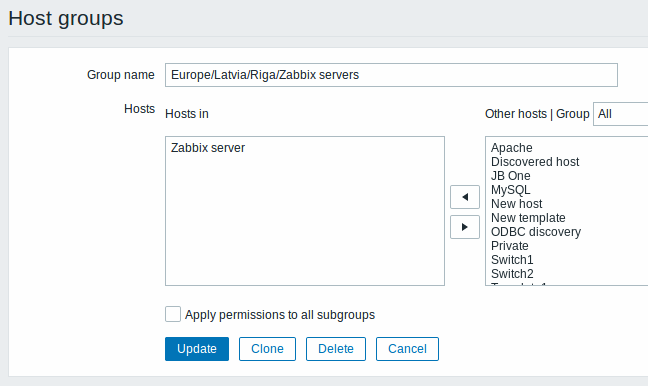The image size is (648, 386).
Task: Remove selected host with right arrow button
Action: click(x=465, y=227)
